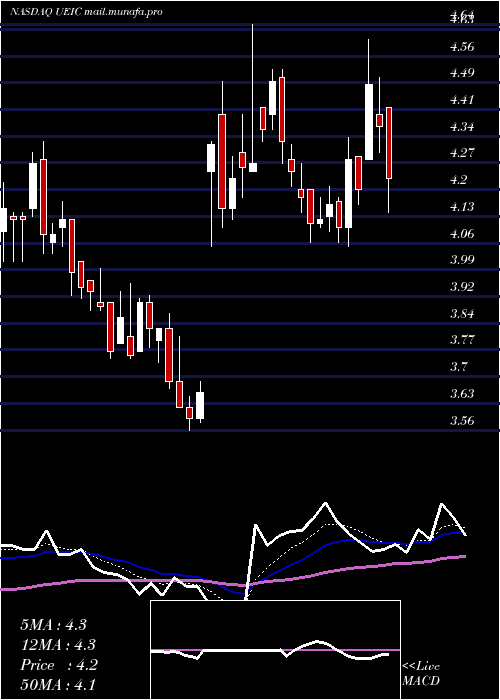Click the Price : 4.2 readout

[59, 665]
